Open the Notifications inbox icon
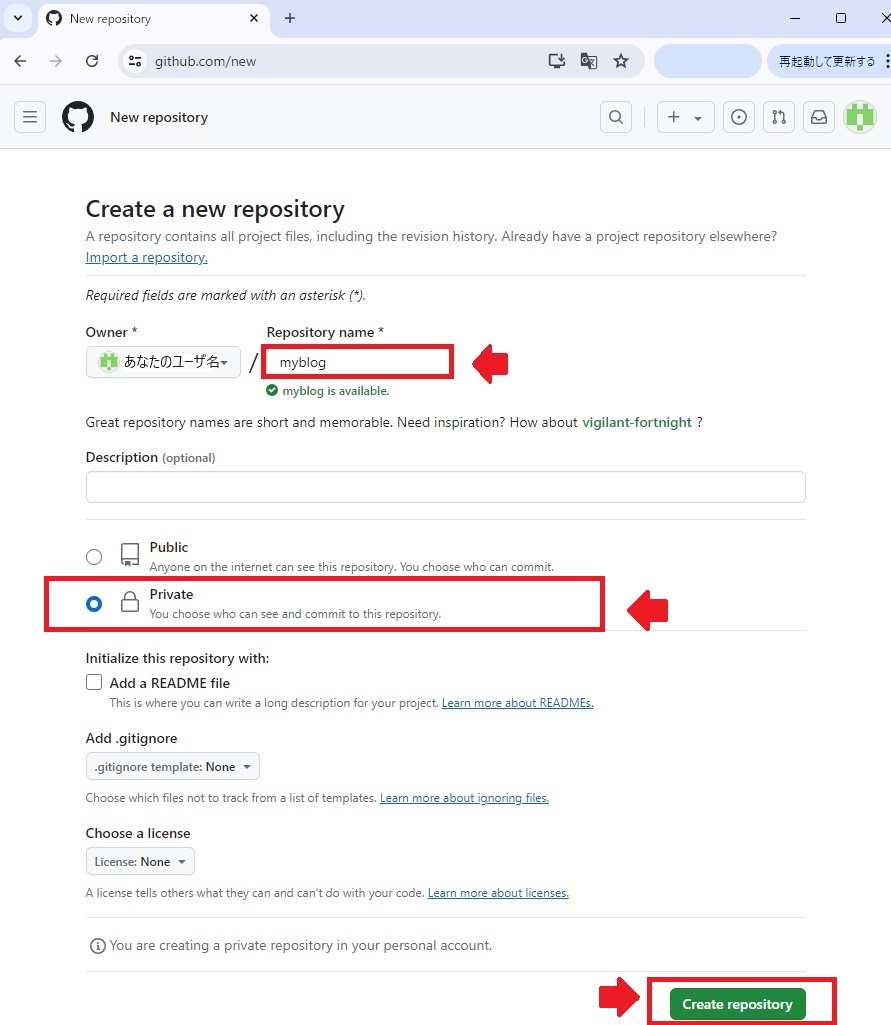This screenshot has width=891, height=1025. click(819, 117)
